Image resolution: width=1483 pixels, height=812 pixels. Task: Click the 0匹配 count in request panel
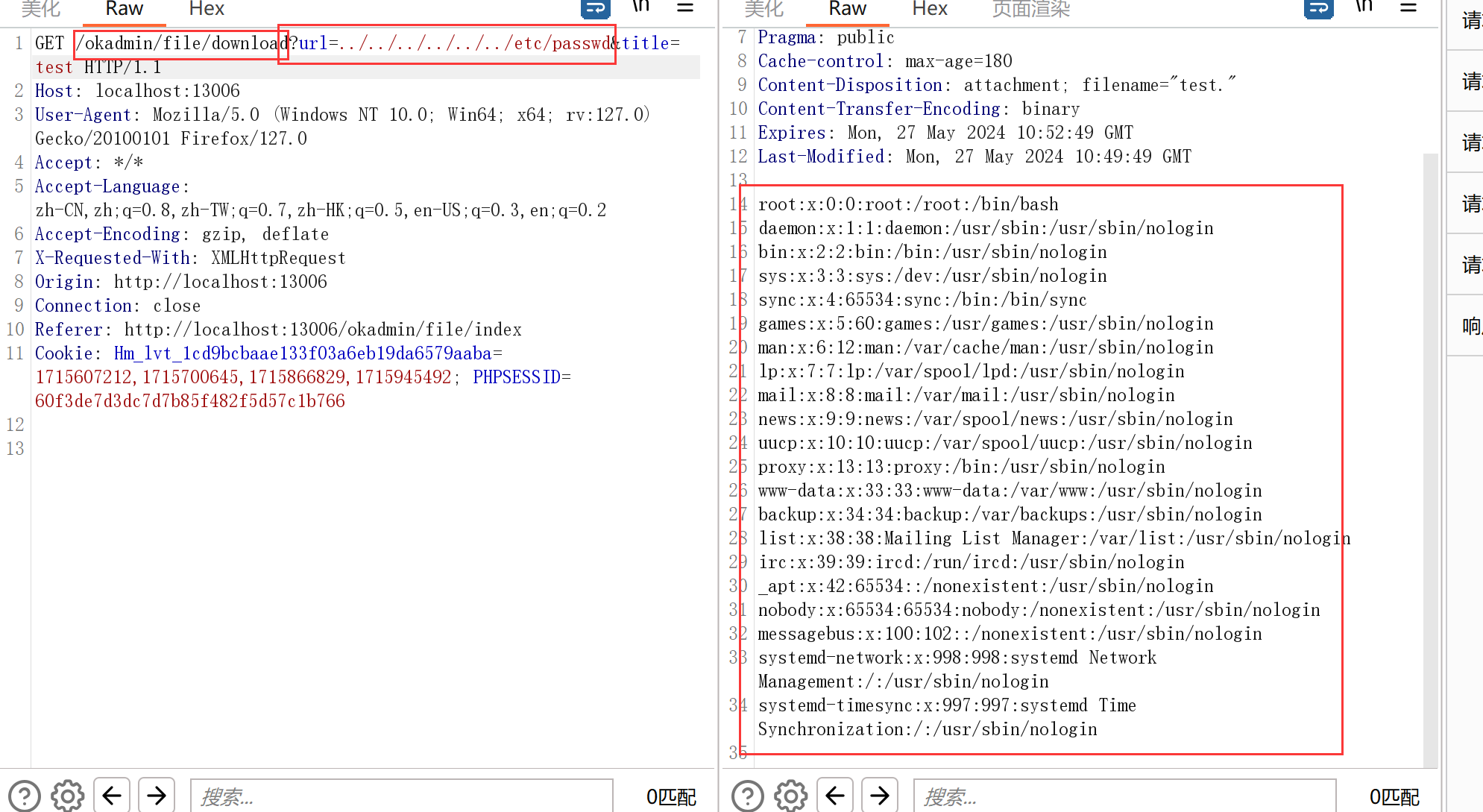(671, 797)
